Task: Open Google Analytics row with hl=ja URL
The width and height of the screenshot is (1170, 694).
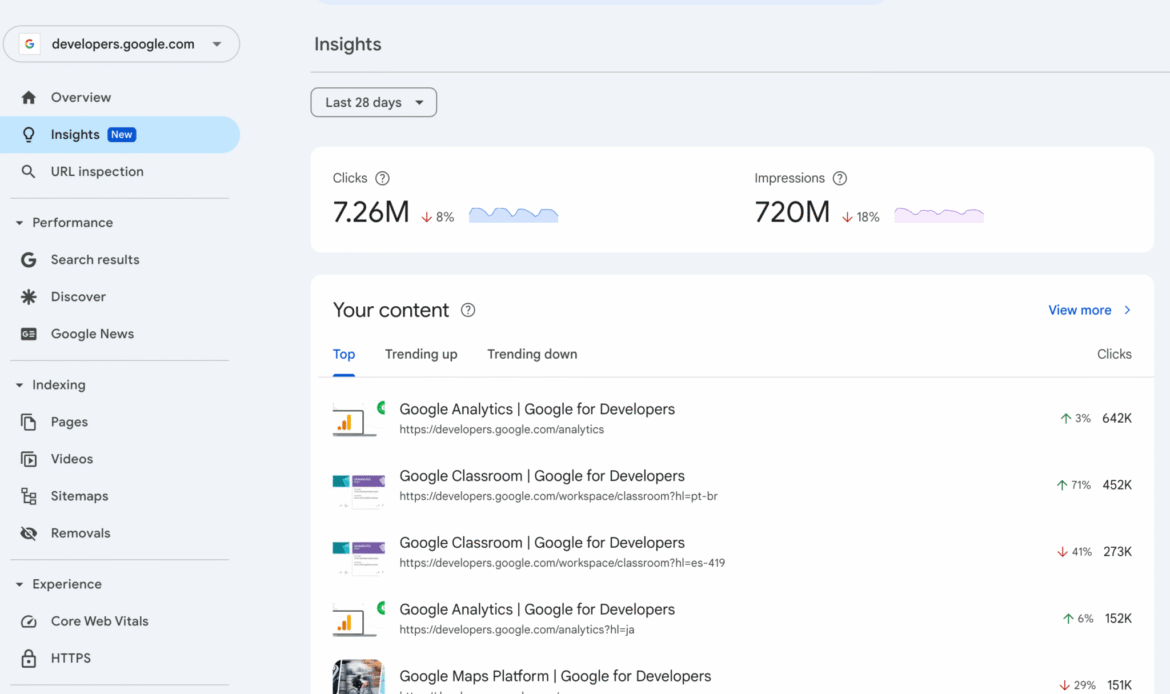Action: click(x=732, y=619)
